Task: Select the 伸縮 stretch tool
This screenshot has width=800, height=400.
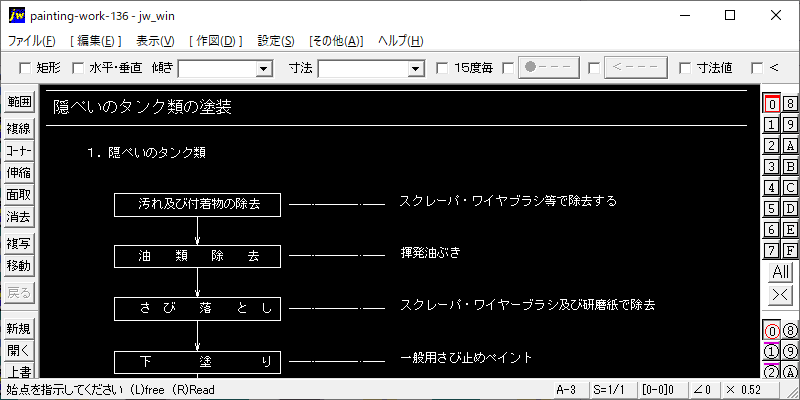Action: (19, 173)
